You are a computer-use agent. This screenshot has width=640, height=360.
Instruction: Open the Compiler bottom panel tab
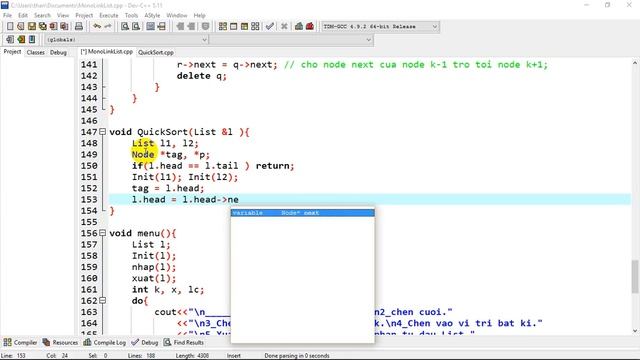(x=20, y=342)
